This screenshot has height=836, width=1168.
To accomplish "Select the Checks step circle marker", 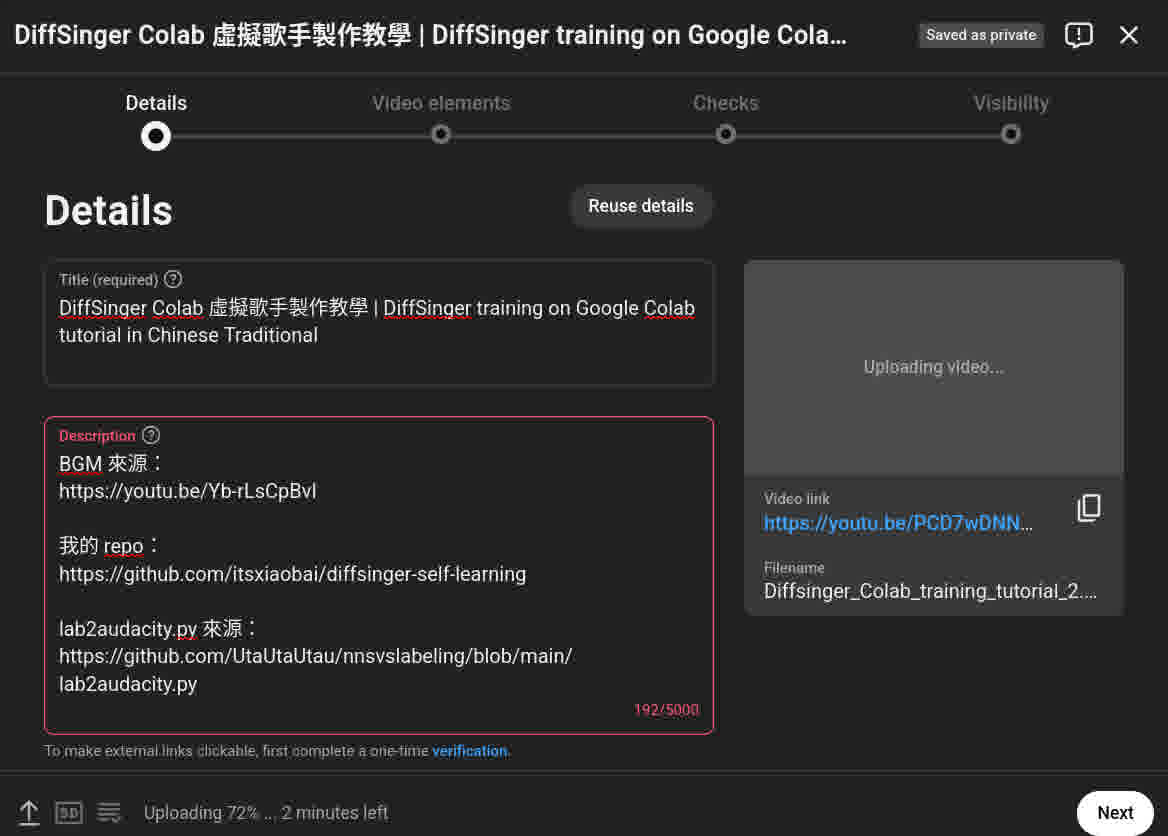I will (726, 135).
